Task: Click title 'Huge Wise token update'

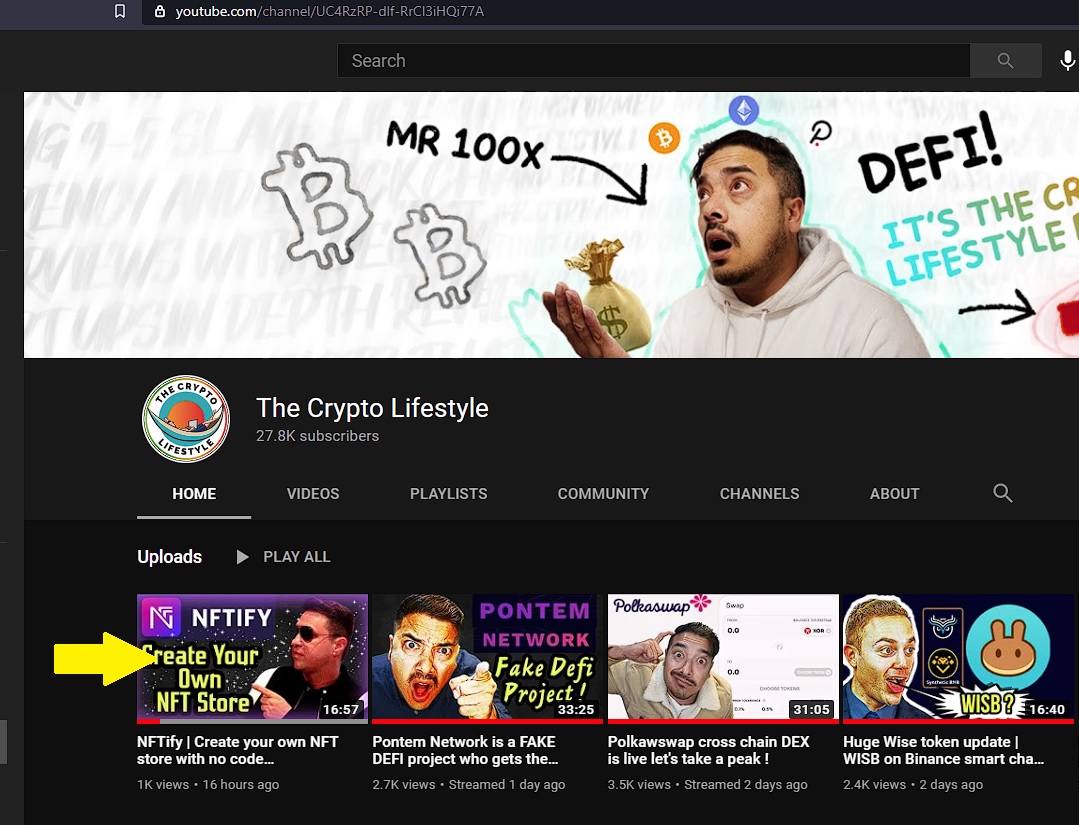Action: click(x=944, y=750)
